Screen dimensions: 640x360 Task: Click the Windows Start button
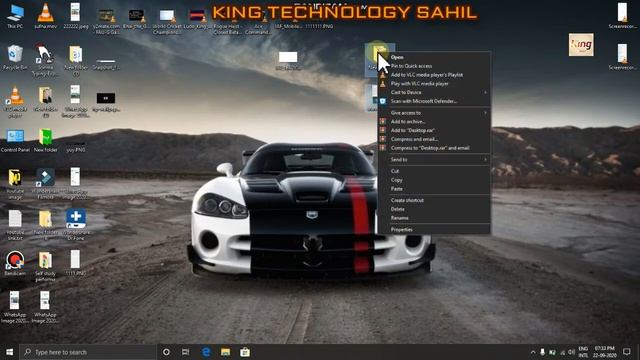click(x=9, y=352)
